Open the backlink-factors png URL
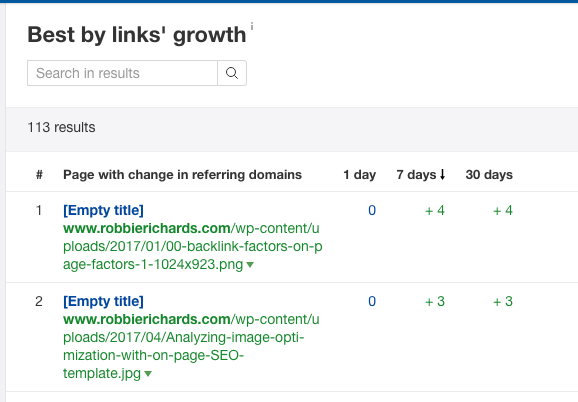578x402 pixels. (x=192, y=247)
